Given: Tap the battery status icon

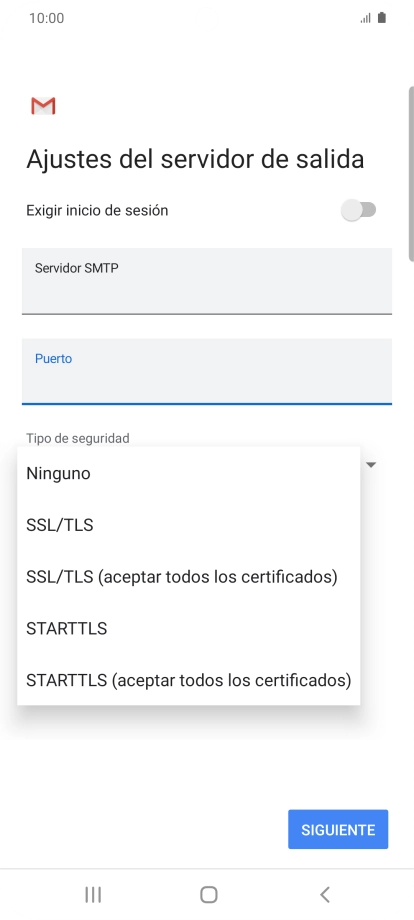Looking at the screenshot, I should (382, 18).
